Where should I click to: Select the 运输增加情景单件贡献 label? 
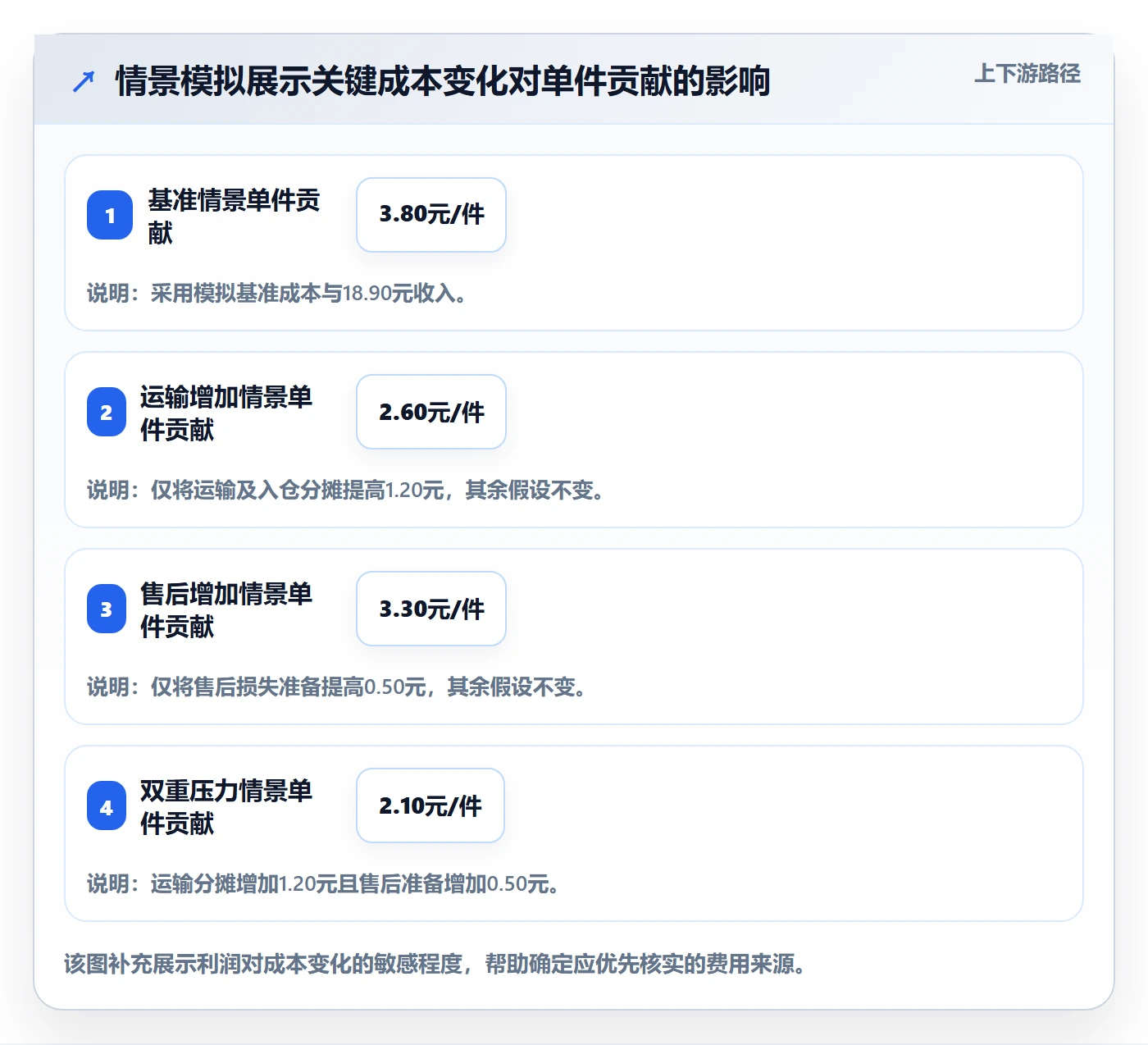pyautogui.click(x=226, y=413)
